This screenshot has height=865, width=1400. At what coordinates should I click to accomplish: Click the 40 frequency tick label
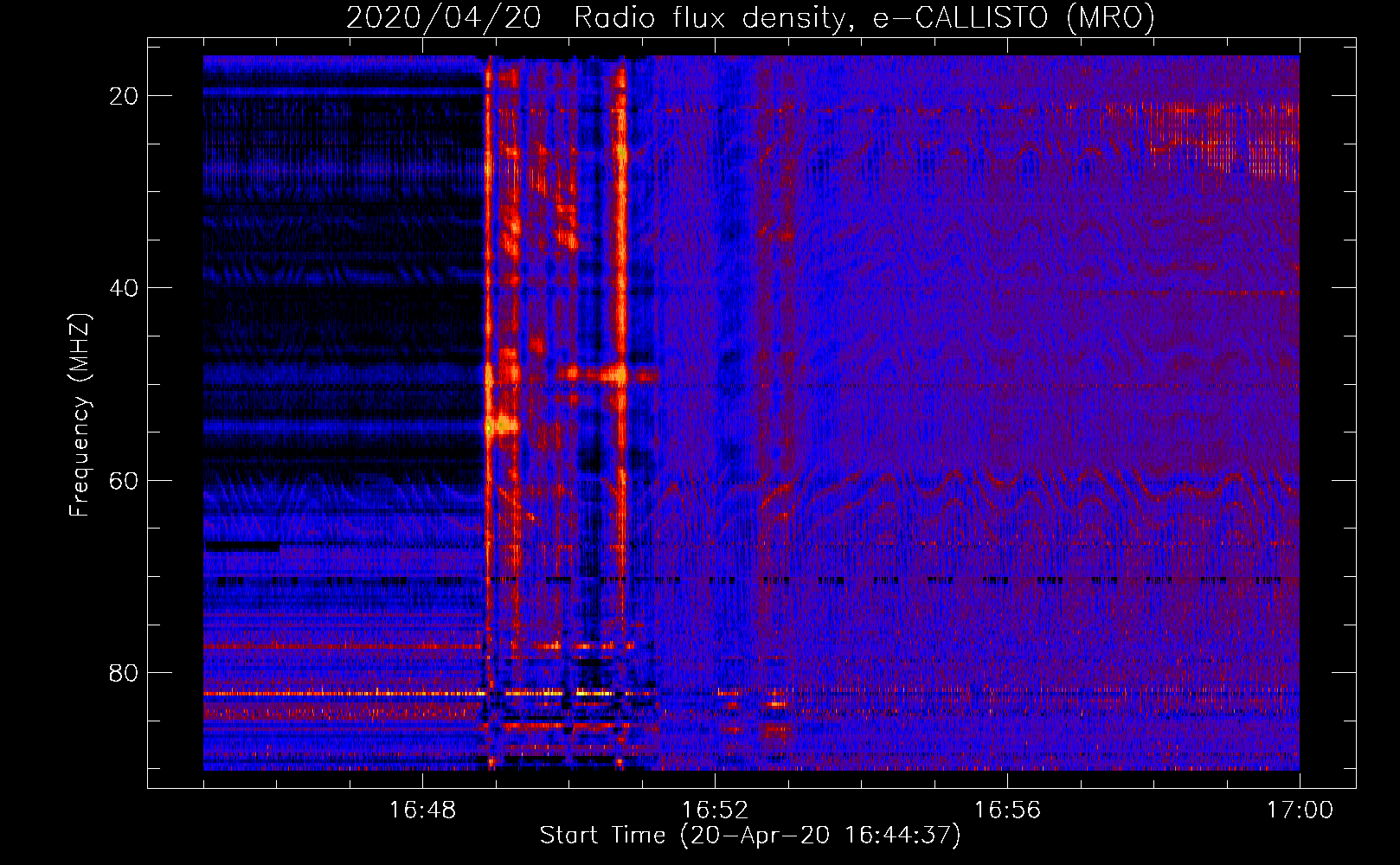click(125, 288)
